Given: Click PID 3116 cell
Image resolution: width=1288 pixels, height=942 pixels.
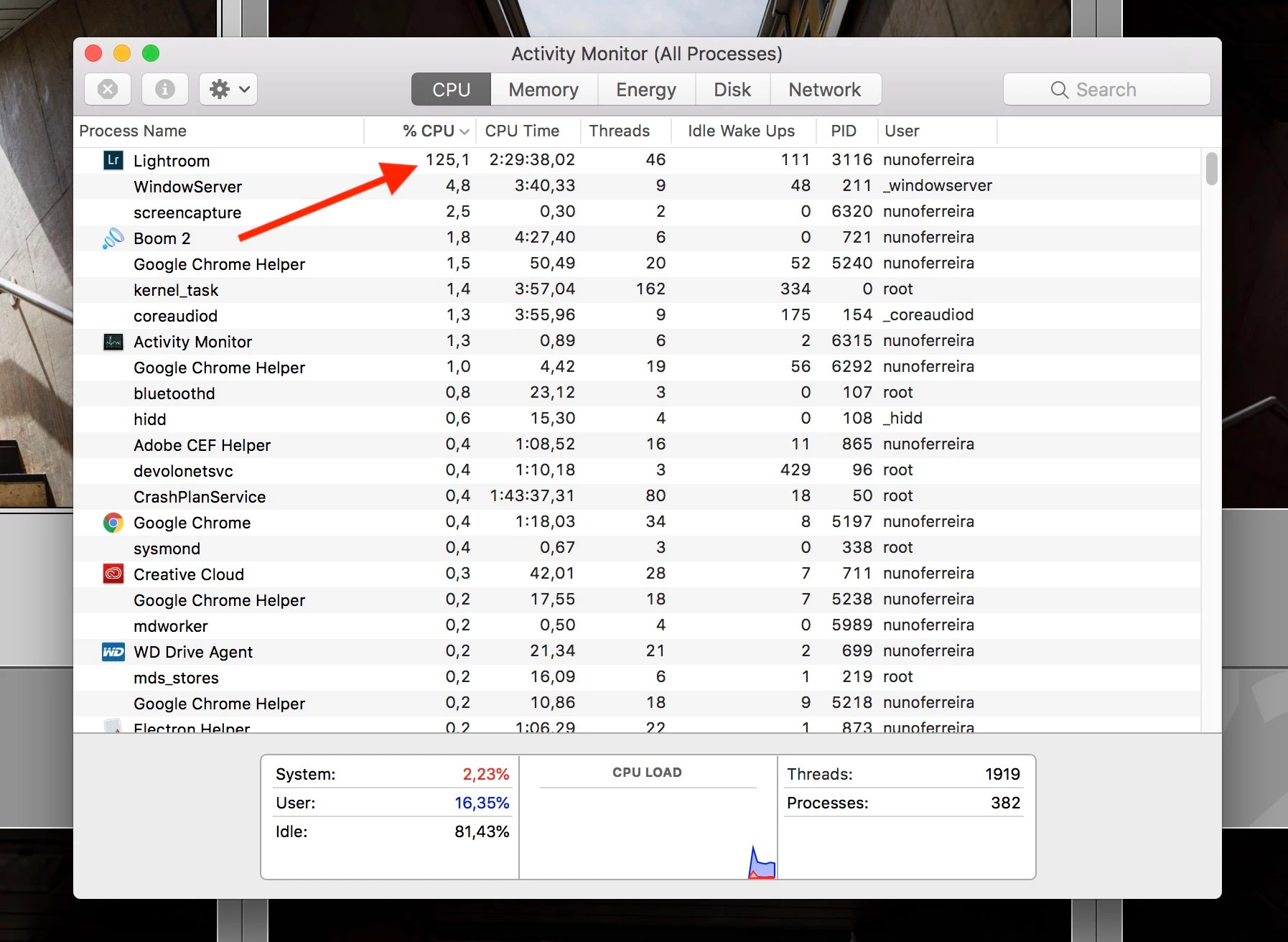Looking at the screenshot, I should 851,159.
